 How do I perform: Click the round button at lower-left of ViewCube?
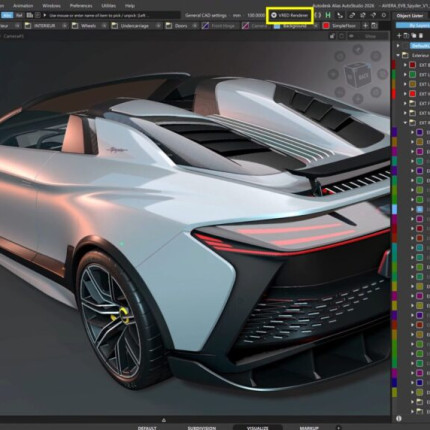(x=340, y=92)
